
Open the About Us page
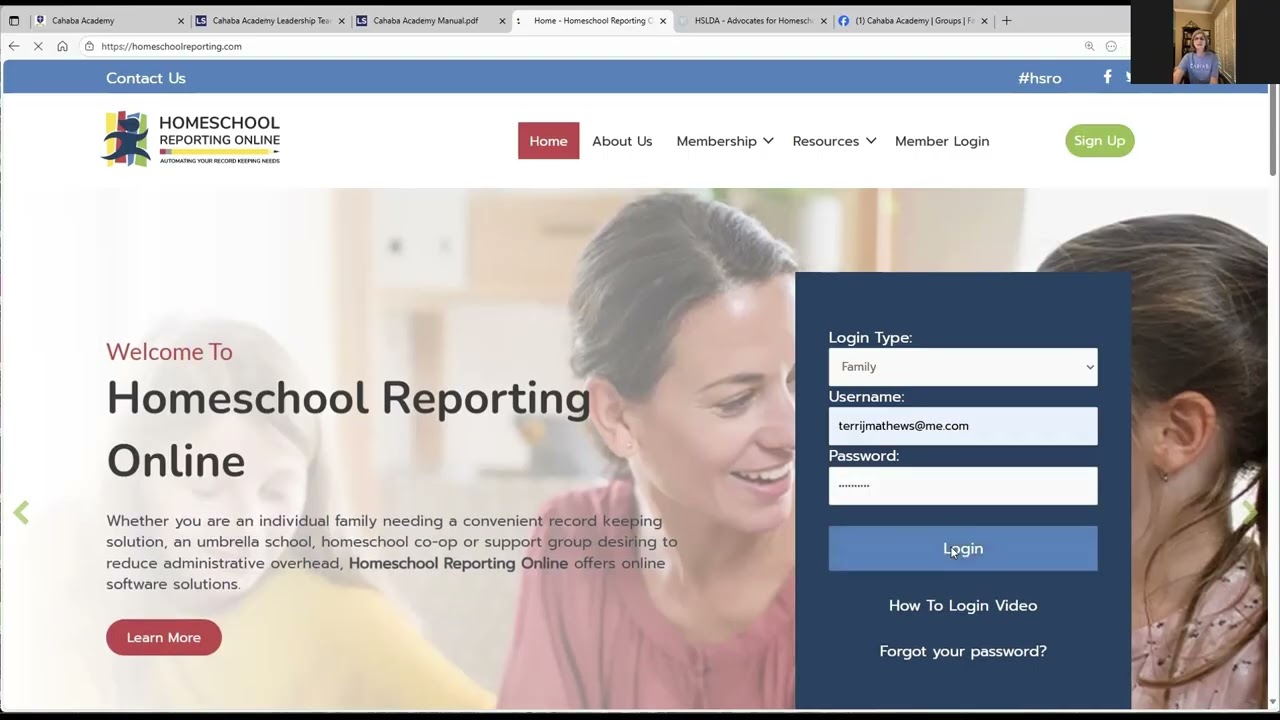622,141
